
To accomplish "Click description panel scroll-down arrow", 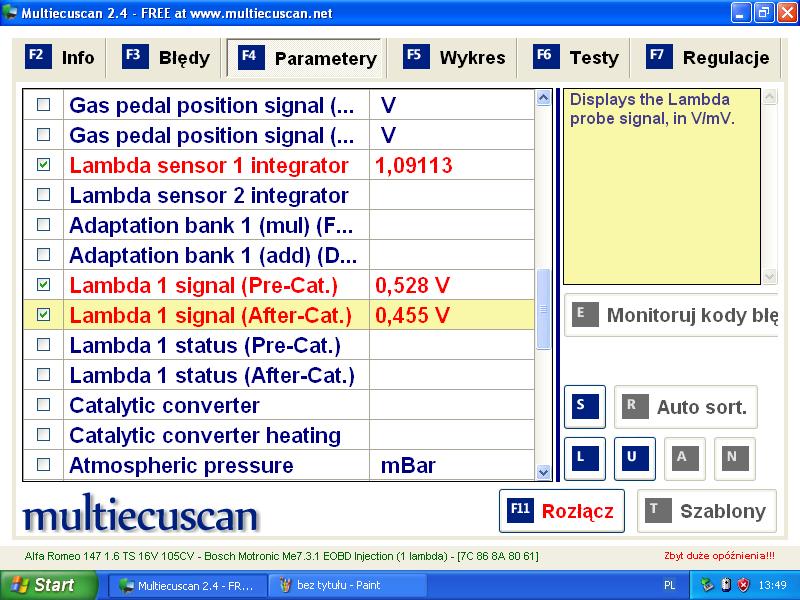I will (769, 276).
